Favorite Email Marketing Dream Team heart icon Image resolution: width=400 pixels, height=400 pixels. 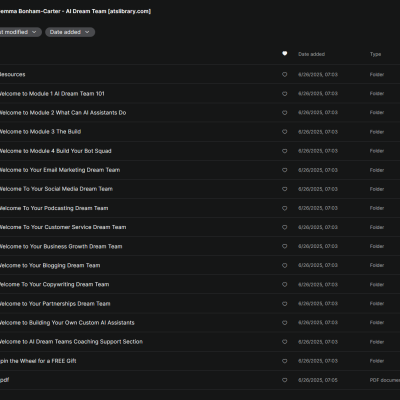[284, 170]
